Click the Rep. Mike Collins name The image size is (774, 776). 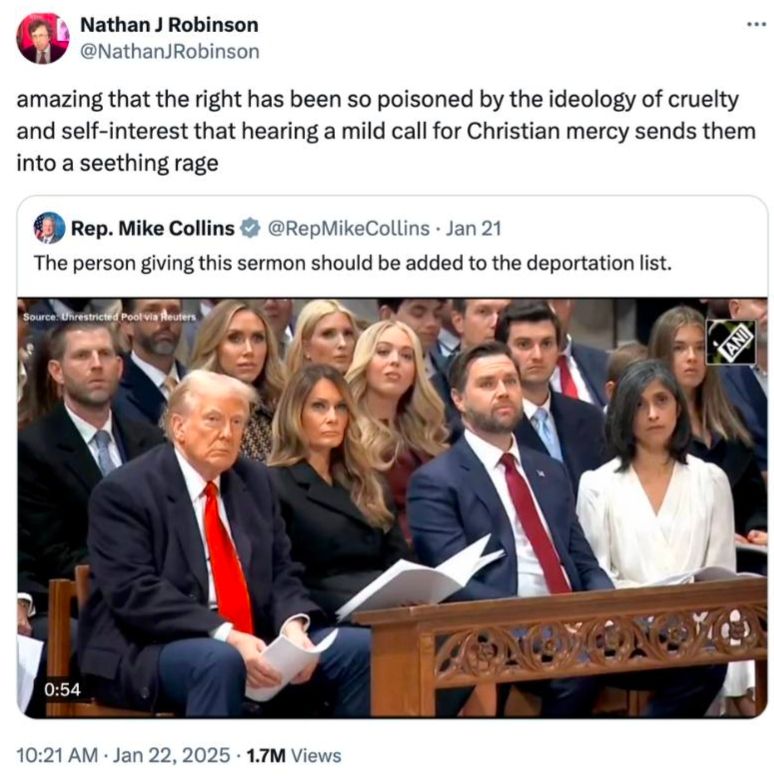[x=153, y=228]
